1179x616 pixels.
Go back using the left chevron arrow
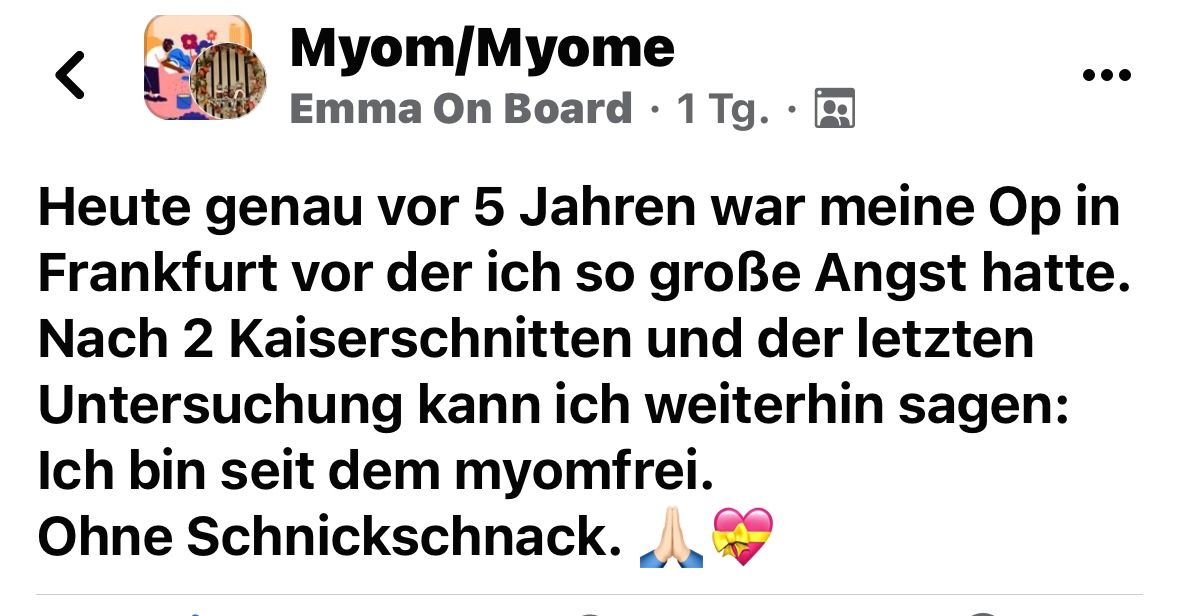tap(70, 74)
